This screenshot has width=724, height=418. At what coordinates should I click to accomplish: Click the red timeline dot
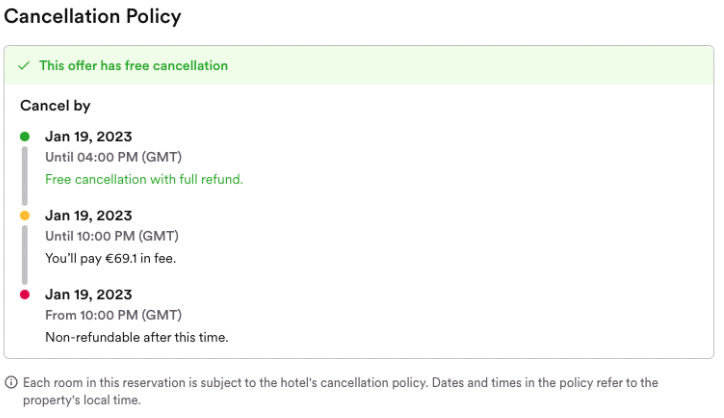click(25, 294)
